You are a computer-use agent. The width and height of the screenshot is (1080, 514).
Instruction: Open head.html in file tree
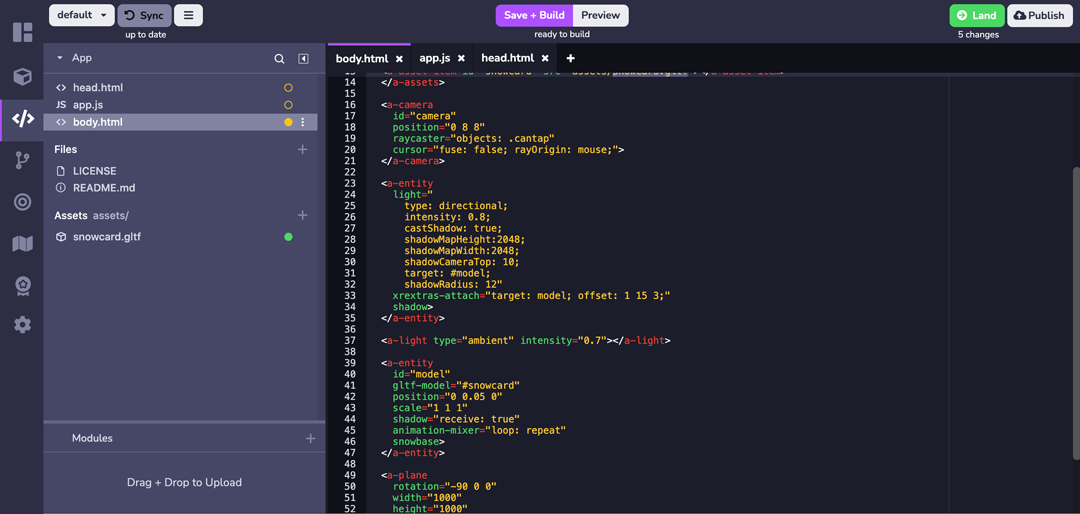click(x=98, y=88)
